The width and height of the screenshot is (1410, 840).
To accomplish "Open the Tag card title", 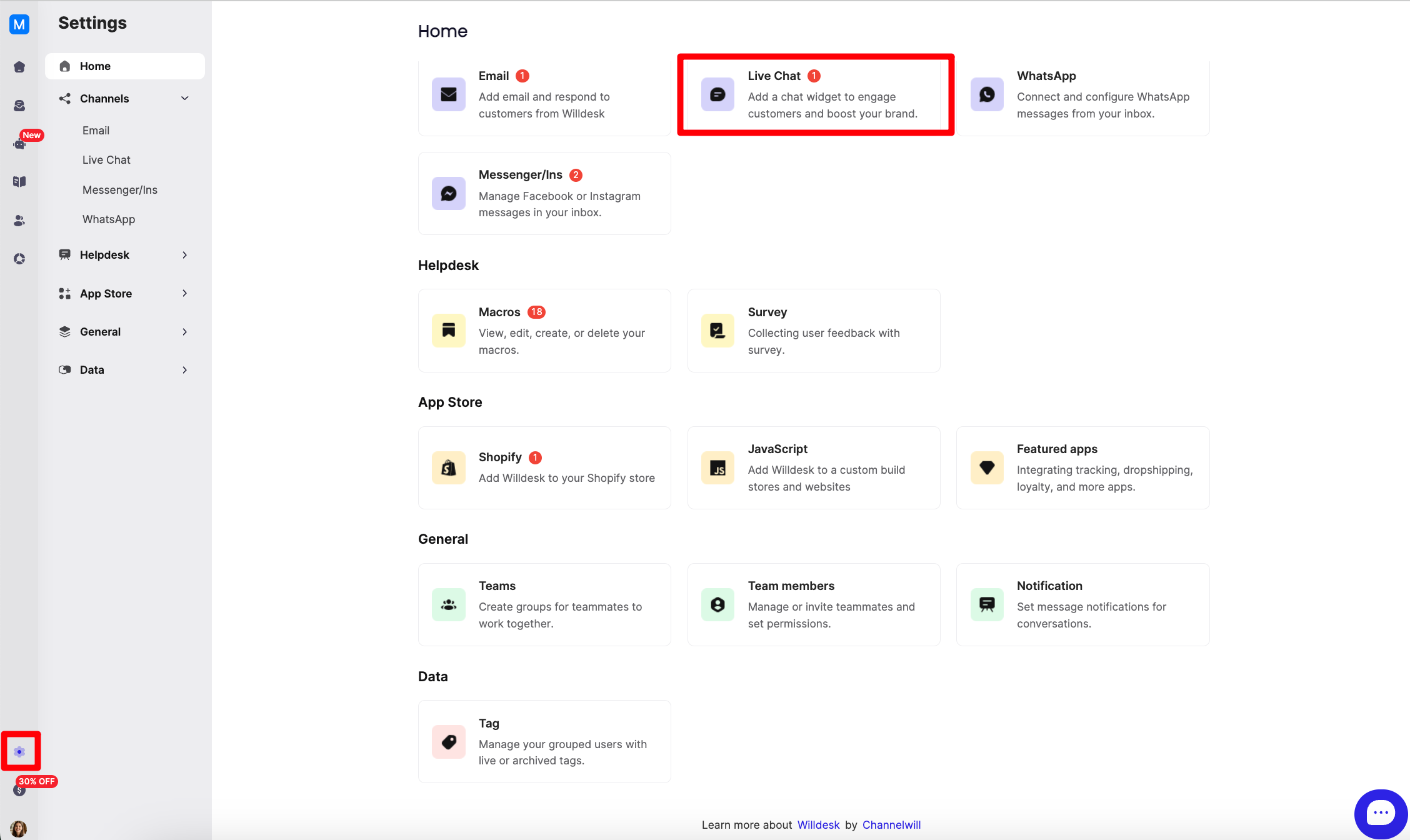I will 489,723.
